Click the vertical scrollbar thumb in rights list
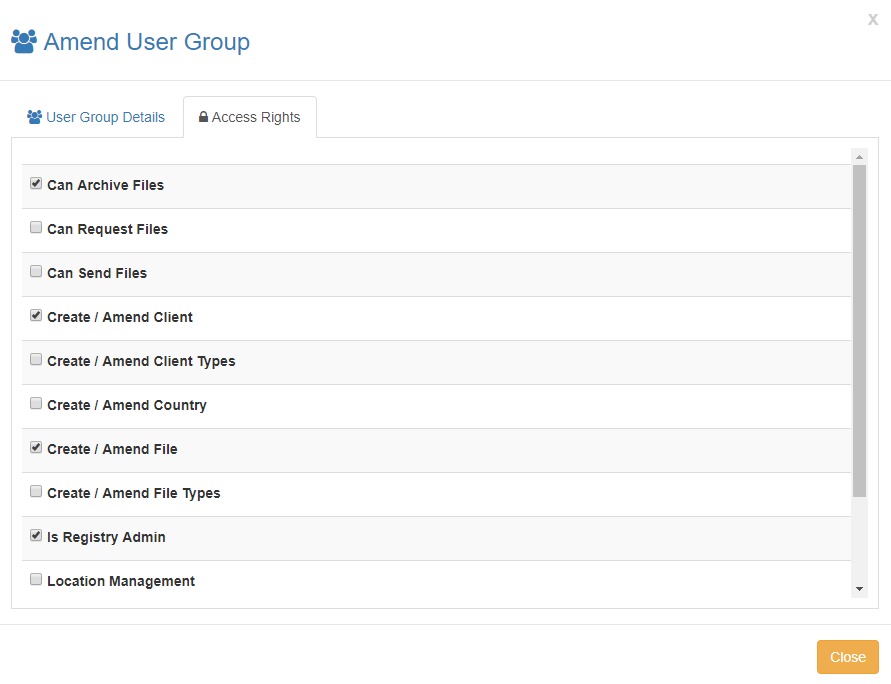Viewport: 891px width, 684px height. pyautogui.click(x=859, y=330)
